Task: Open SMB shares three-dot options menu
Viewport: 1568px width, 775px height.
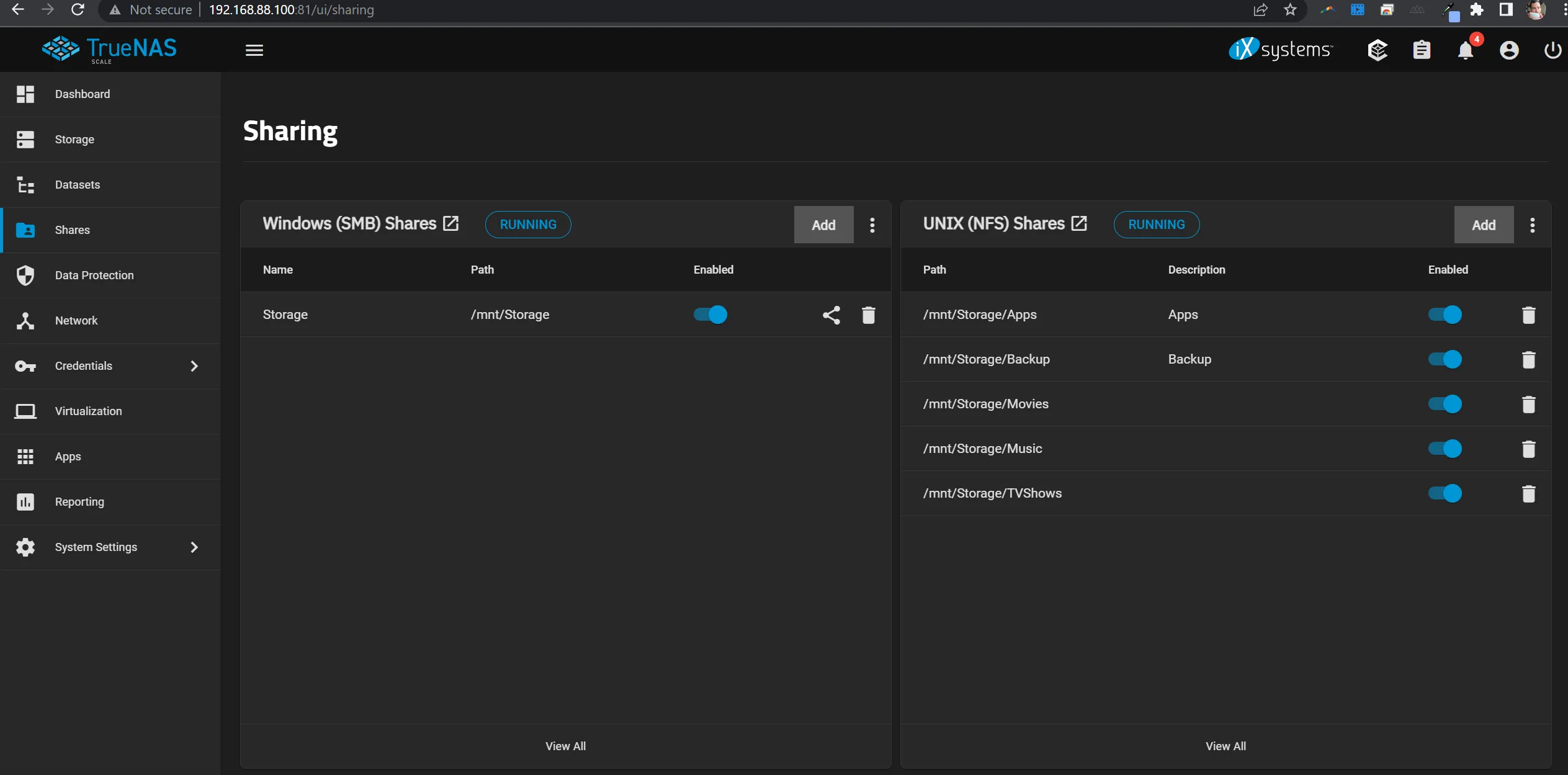Action: coord(872,225)
